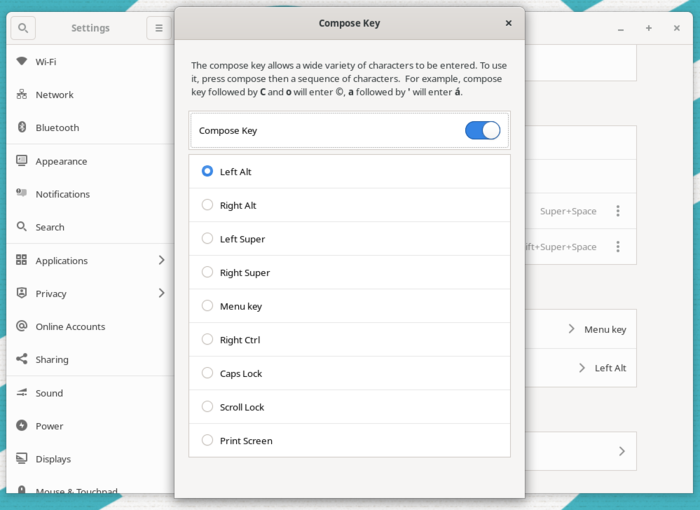
Task: Open the chevron beside Left Alt in Settings
Action: 582,368
